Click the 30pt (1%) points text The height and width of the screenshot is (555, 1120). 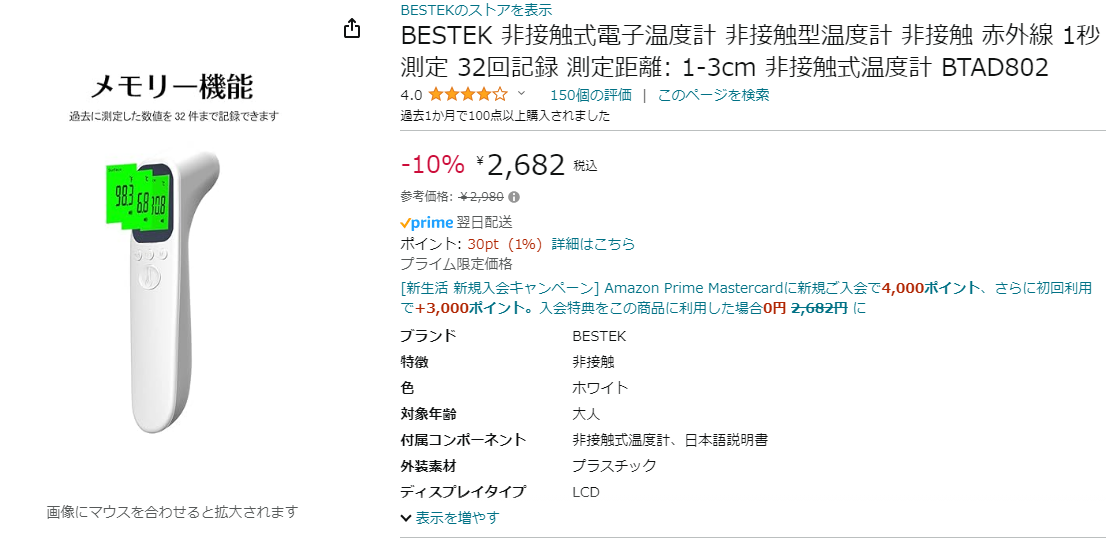click(x=504, y=244)
